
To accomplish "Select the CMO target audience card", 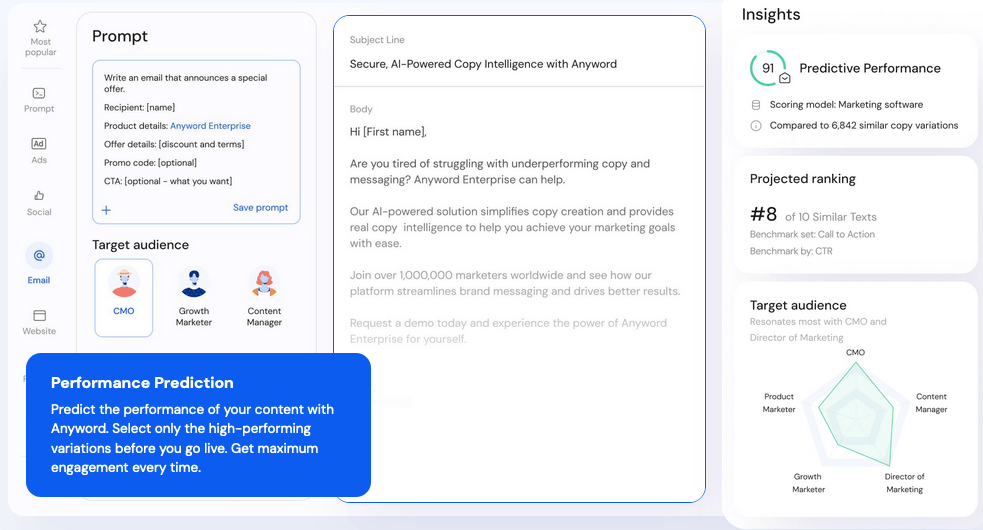I will [x=124, y=298].
